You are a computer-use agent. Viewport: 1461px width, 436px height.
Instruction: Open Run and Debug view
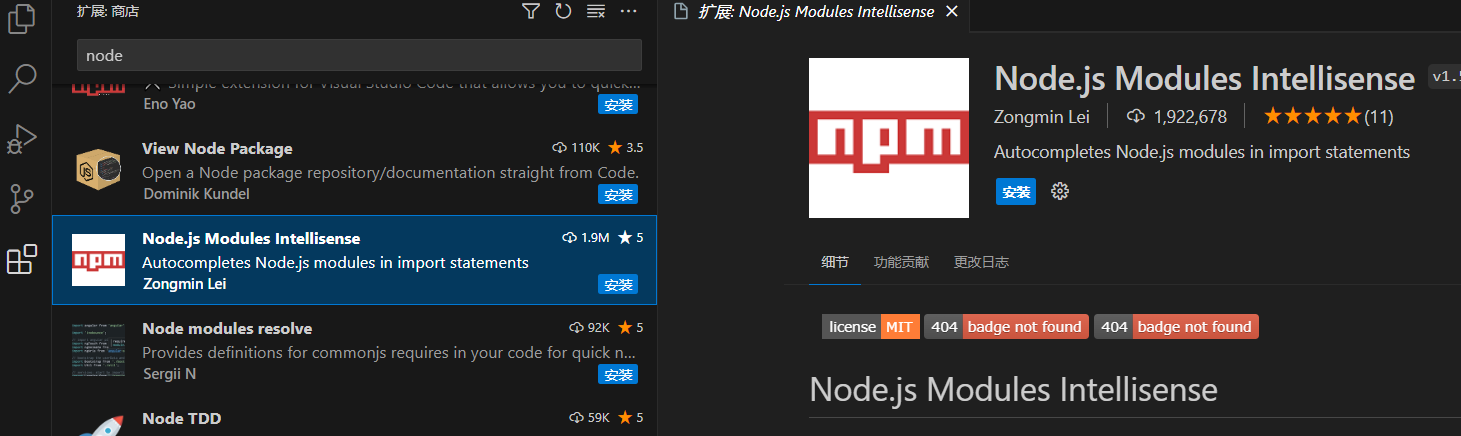pos(22,139)
